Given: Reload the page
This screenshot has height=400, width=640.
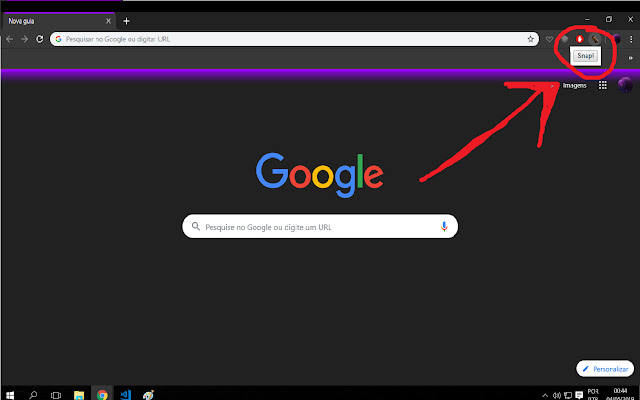Looking at the screenshot, I should click(40, 39).
